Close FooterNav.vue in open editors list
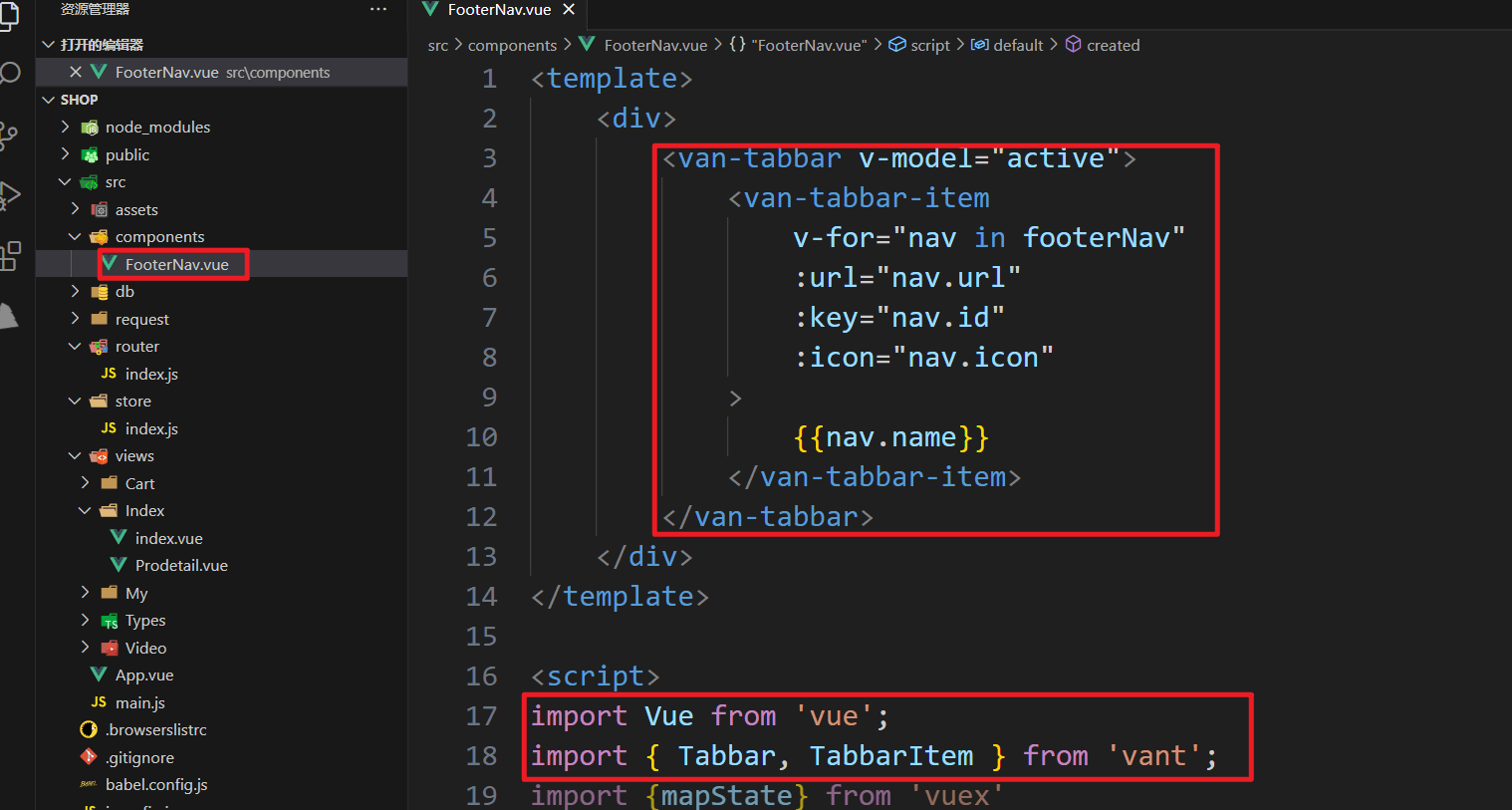The height and width of the screenshot is (810, 1512). [x=76, y=72]
